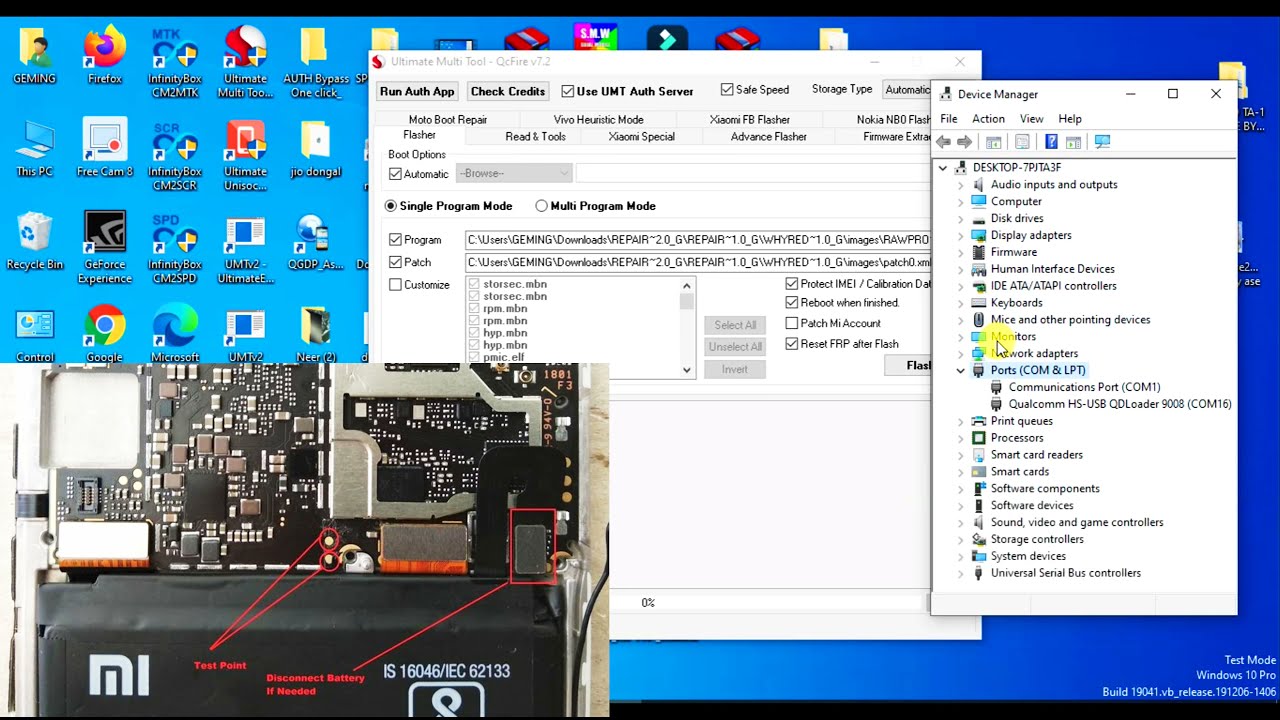Select Qualcomm HS-USB QDLoader 9008 (COM16)
Image resolution: width=1280 pixels, height=720 pixels.
(x=1120, y=404)
